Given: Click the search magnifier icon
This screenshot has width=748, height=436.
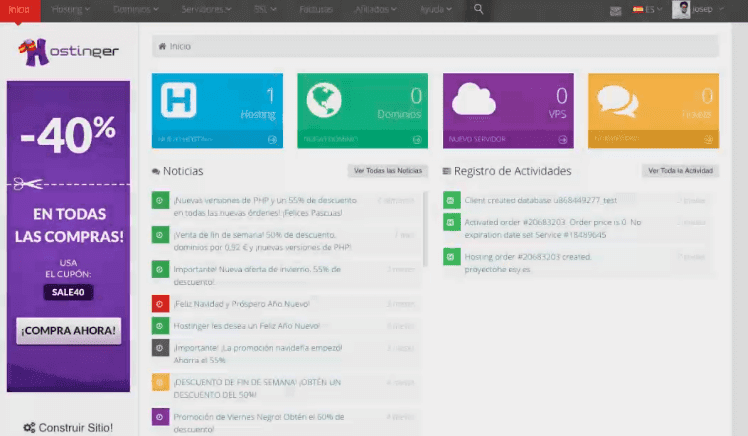Looking at the screenshot, I should pos(478,9).
